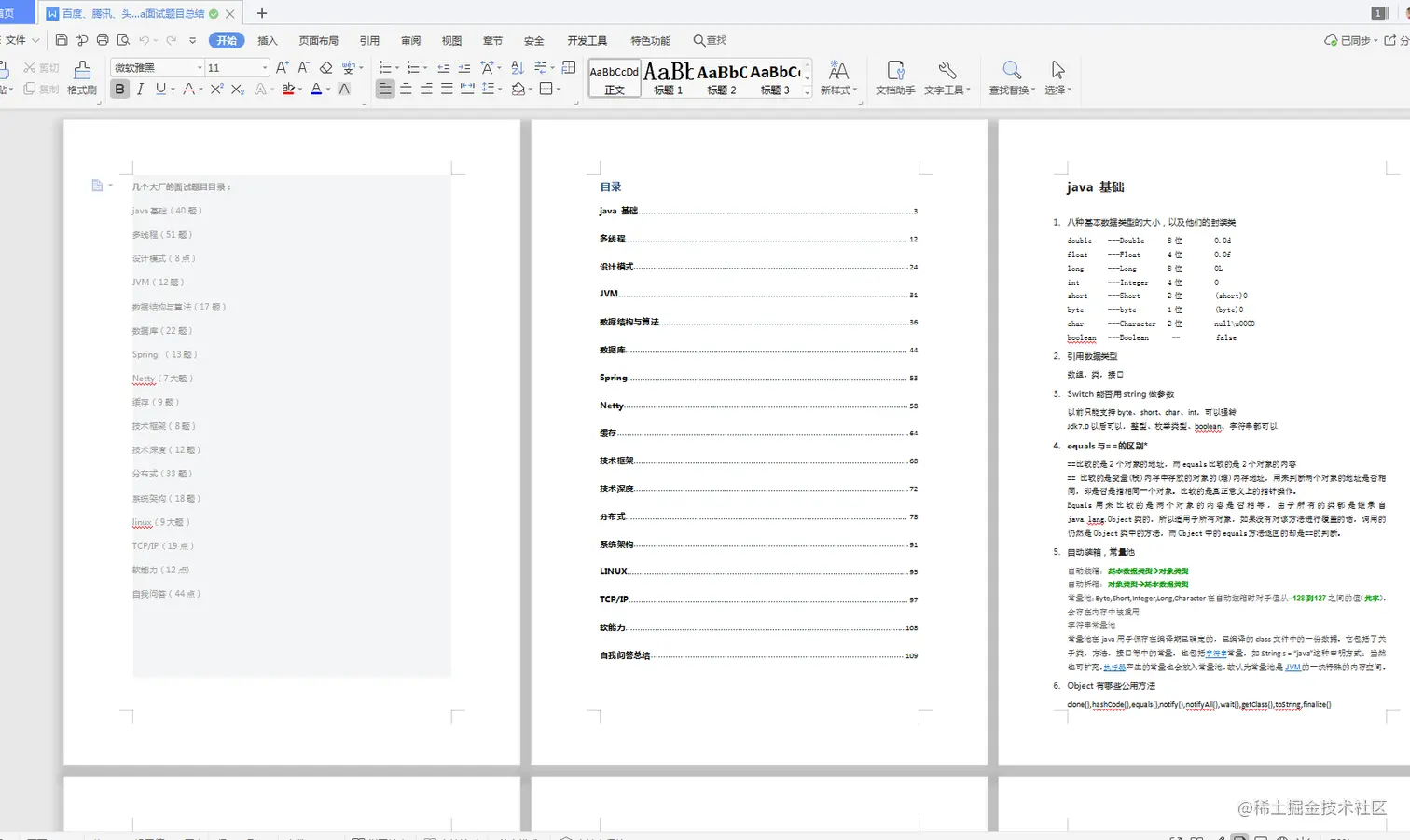
Task: Open the Text Tools (文字工具) menu
Action: (x=947, y=77)
